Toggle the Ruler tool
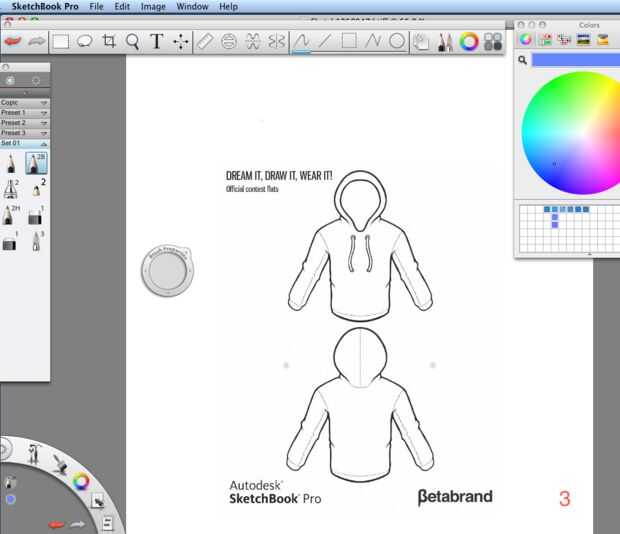This screenshot has height=534, width=620. click(205, 41)
